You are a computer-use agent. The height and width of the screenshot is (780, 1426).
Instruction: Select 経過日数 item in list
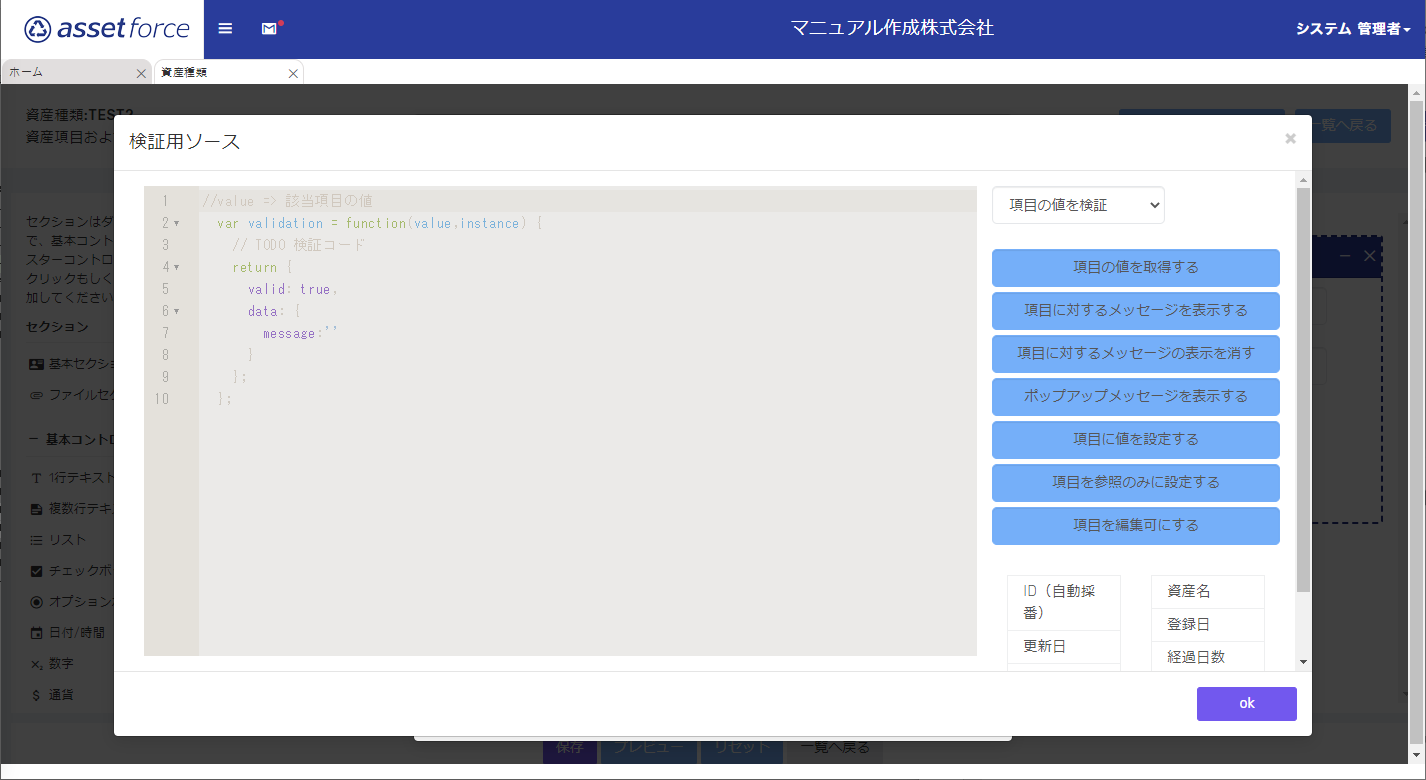click(1208, 657)
